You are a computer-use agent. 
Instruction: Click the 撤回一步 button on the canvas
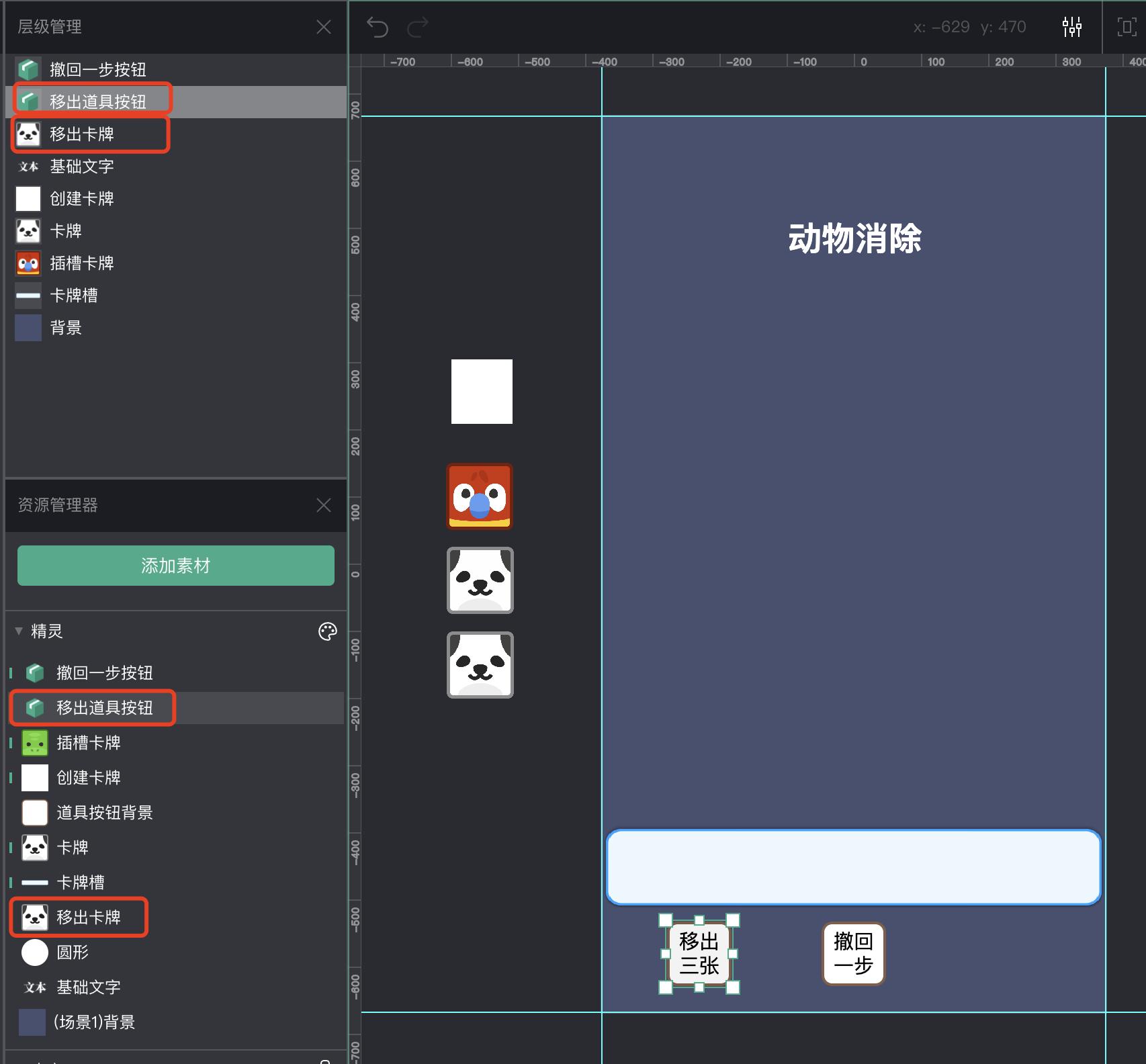click(x=853, y=954)
